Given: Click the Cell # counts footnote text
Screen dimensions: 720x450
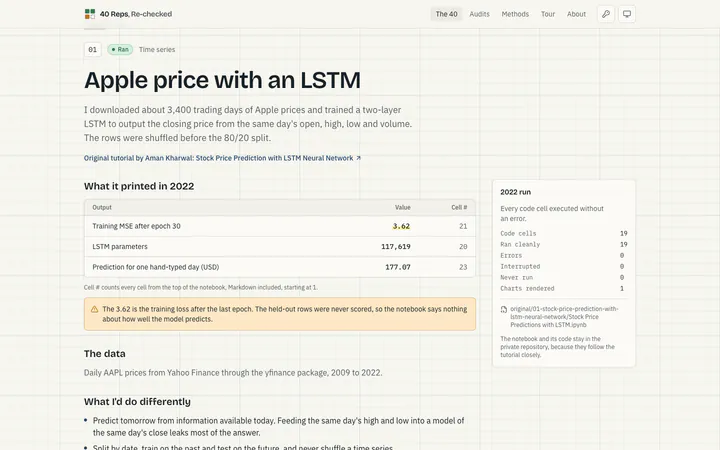Looking at the screenshot, I should 200,287.
